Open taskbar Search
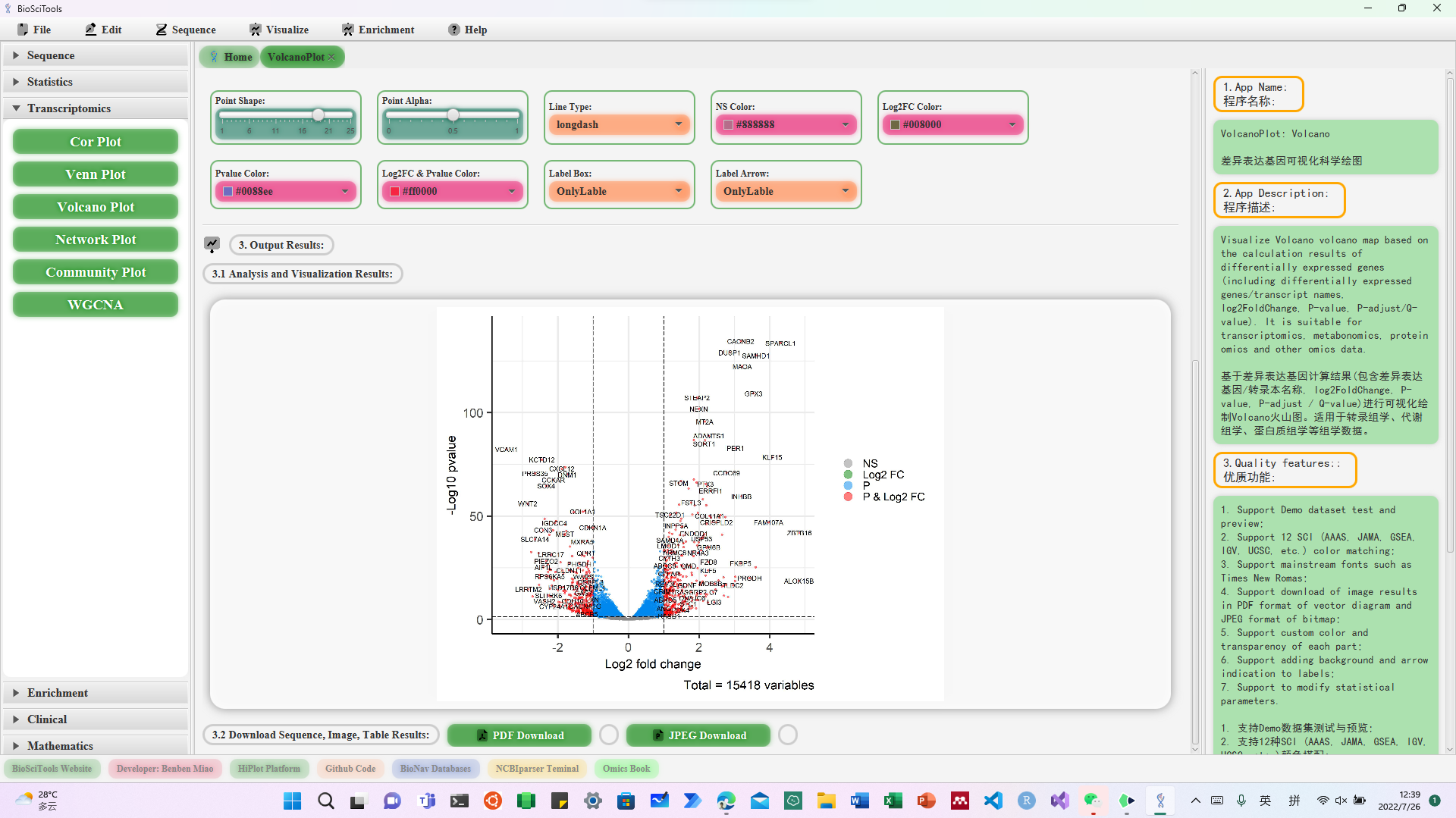Image resolution: width=1456 pixels, height=818 pixels. [325, 801]
